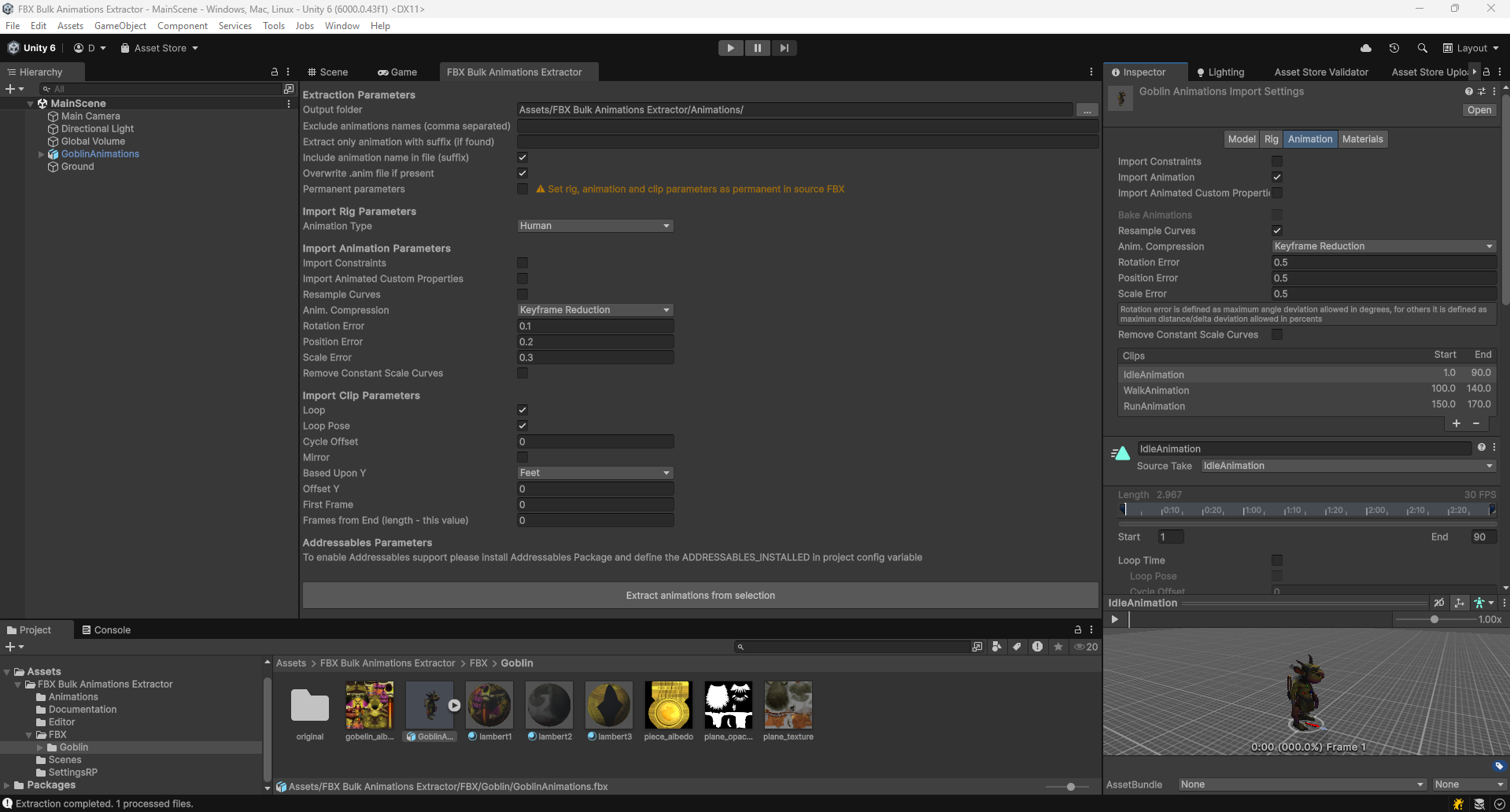
Task: Click the Open button in Inspector
Action: tap(1479, 110)
